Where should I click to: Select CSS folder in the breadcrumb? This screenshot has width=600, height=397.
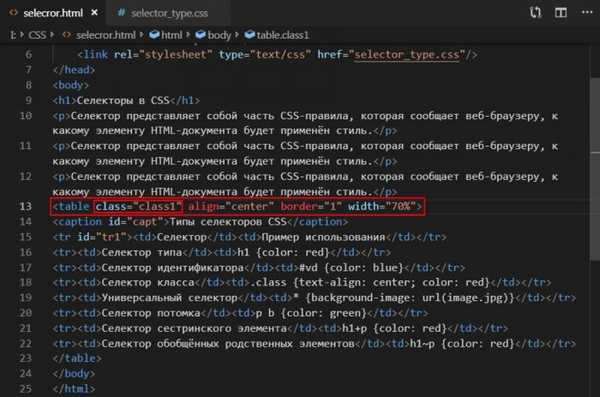tap(37, 35)
